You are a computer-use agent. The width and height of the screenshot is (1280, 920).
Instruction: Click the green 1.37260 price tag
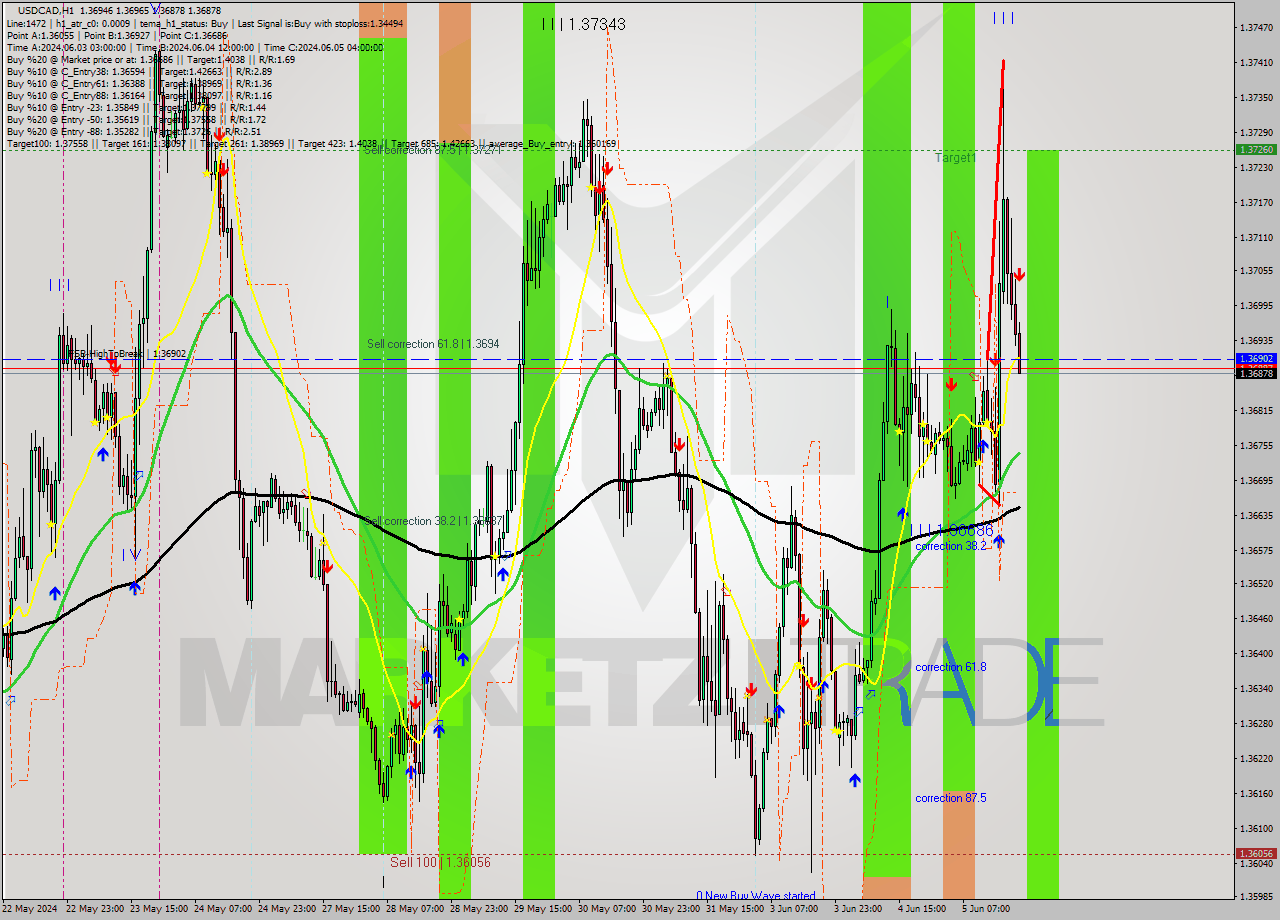[1256, 149]
